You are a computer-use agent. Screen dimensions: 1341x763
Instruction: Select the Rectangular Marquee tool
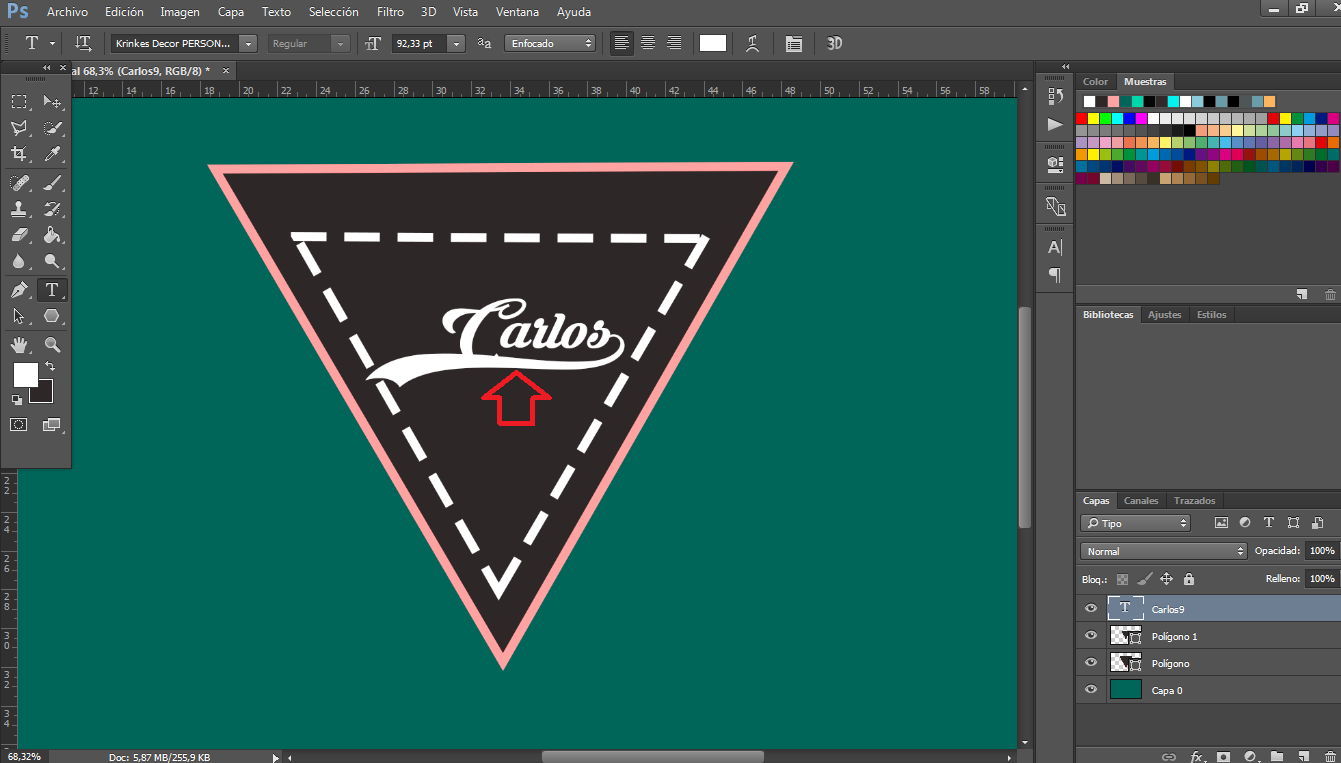pyautogui.click(x=19, y=102)
